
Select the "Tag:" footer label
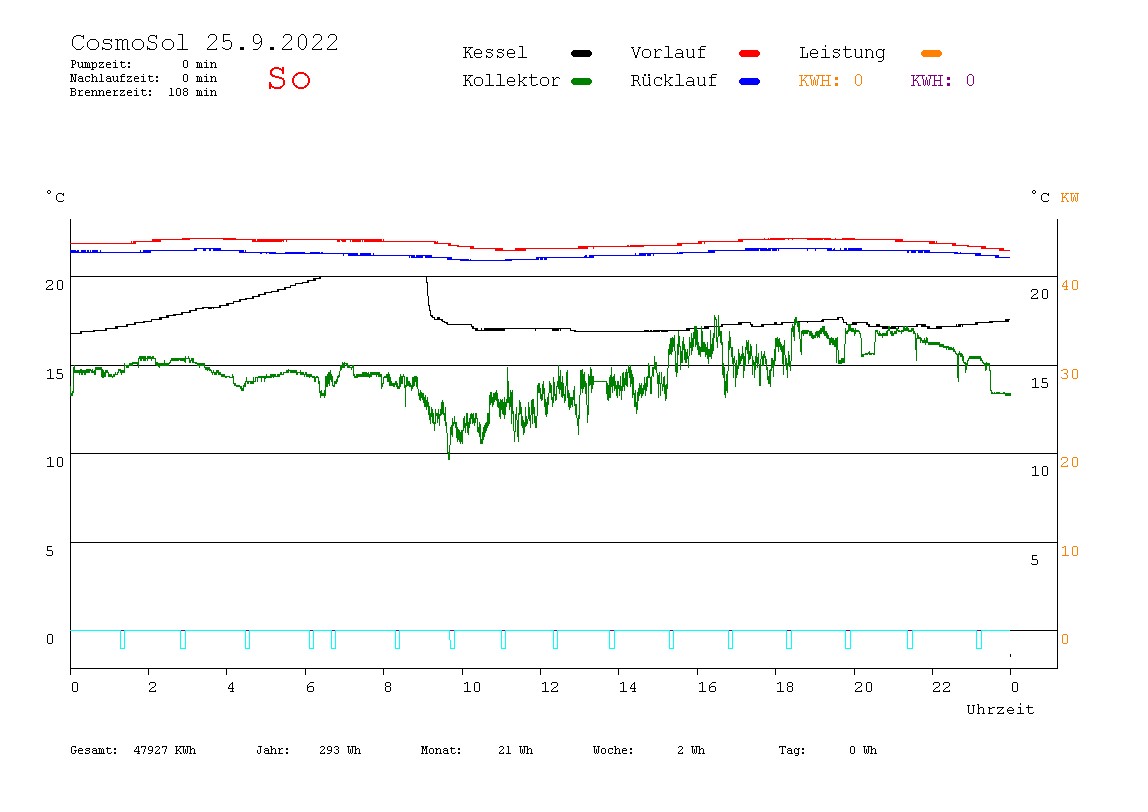point(791,750)
